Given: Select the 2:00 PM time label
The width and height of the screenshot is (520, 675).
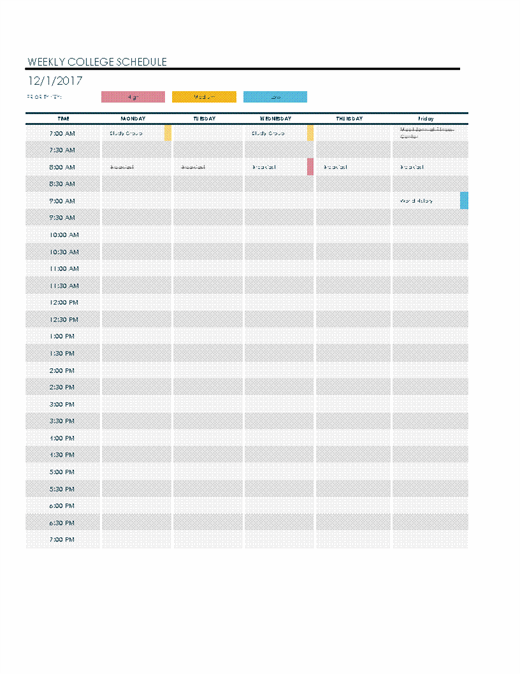Looking at the screenshot, I should coord(62,370).
